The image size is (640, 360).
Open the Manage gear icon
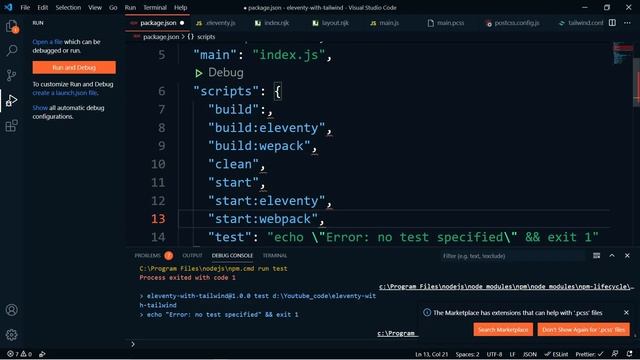pyautogui.click(x=12, y=335)
